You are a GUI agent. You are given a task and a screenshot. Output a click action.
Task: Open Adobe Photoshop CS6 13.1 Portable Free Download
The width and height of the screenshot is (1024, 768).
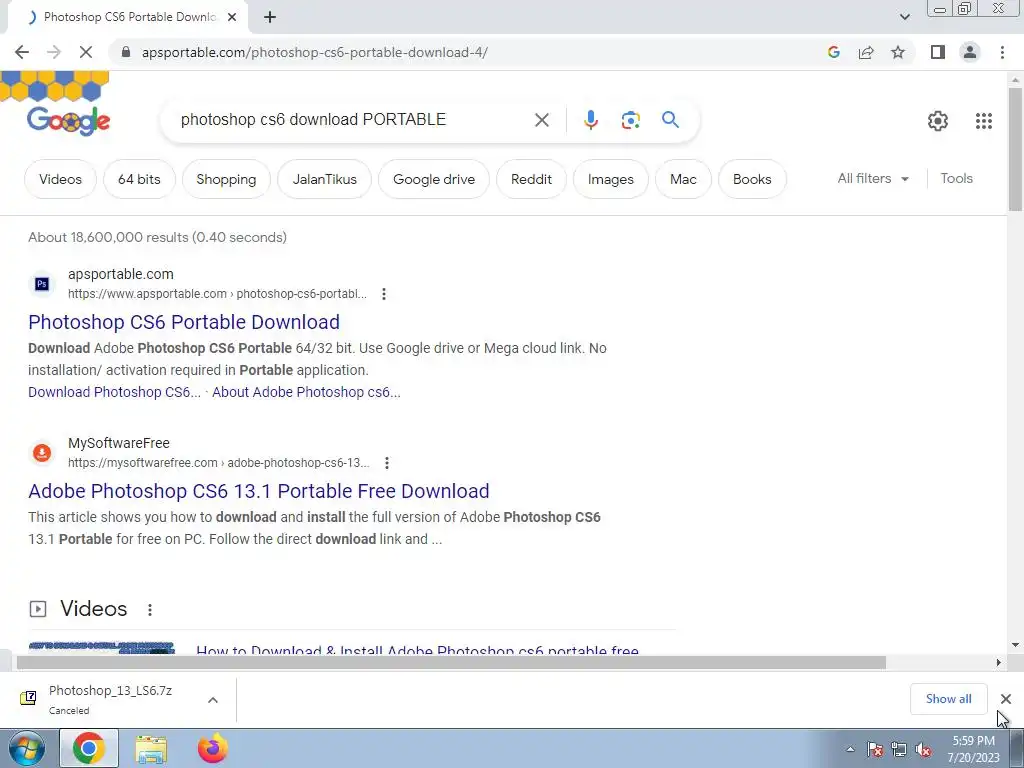point(259,491)
